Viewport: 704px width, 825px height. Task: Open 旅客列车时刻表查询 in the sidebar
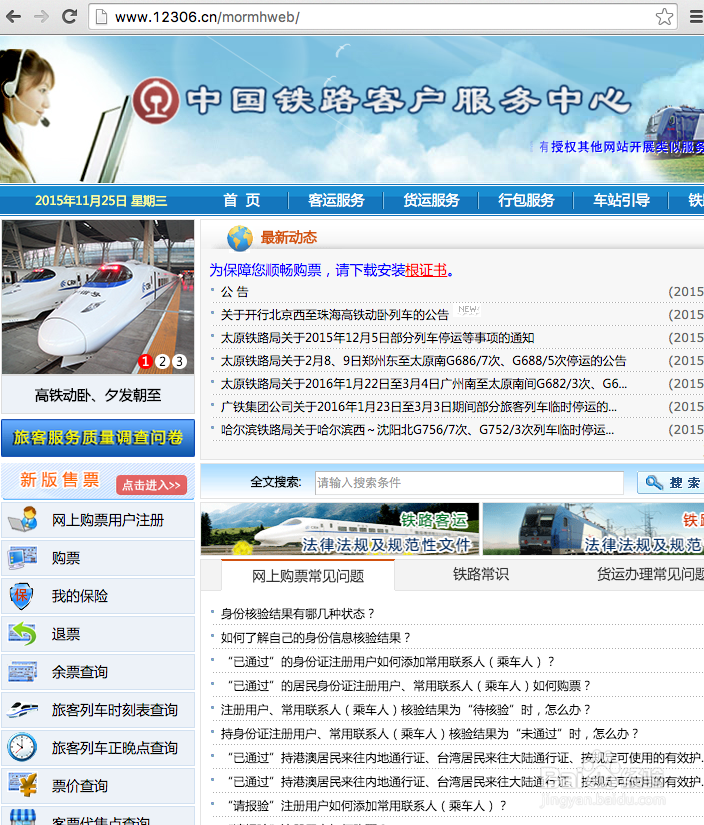(x=98, y=710)
